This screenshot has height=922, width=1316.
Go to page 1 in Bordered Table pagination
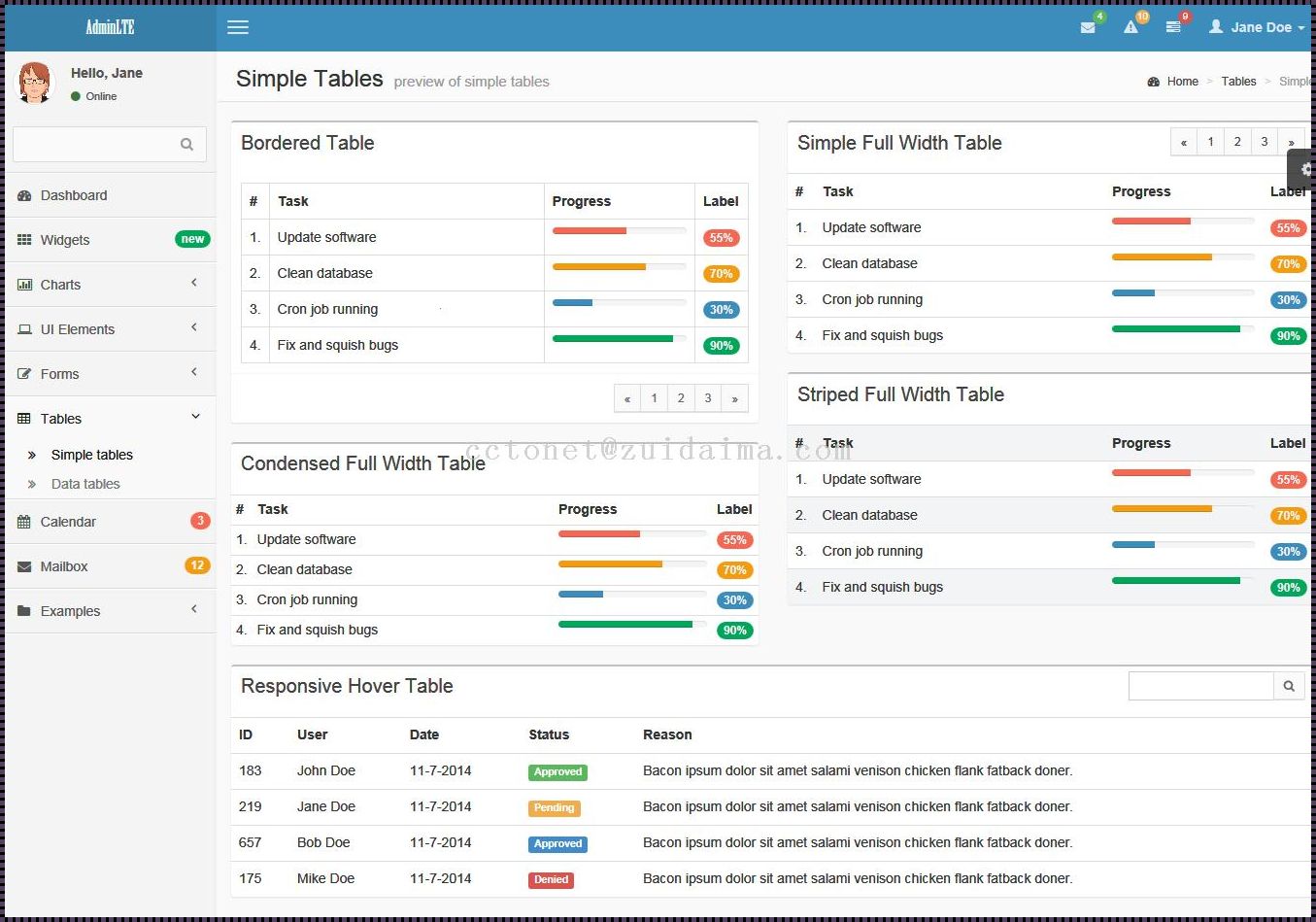tap(654, 398)
